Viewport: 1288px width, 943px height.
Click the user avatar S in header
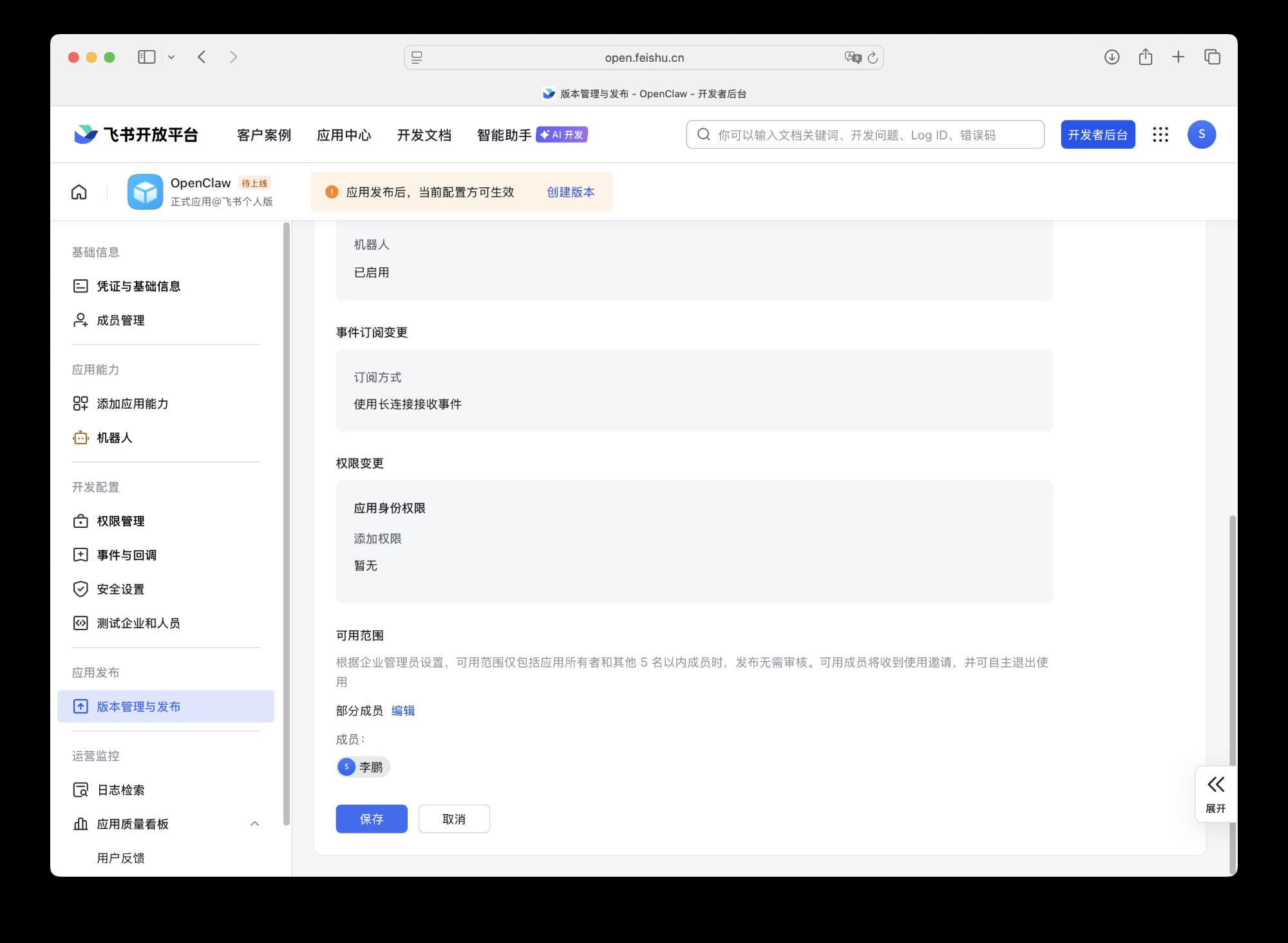[x=1201, y=135]
